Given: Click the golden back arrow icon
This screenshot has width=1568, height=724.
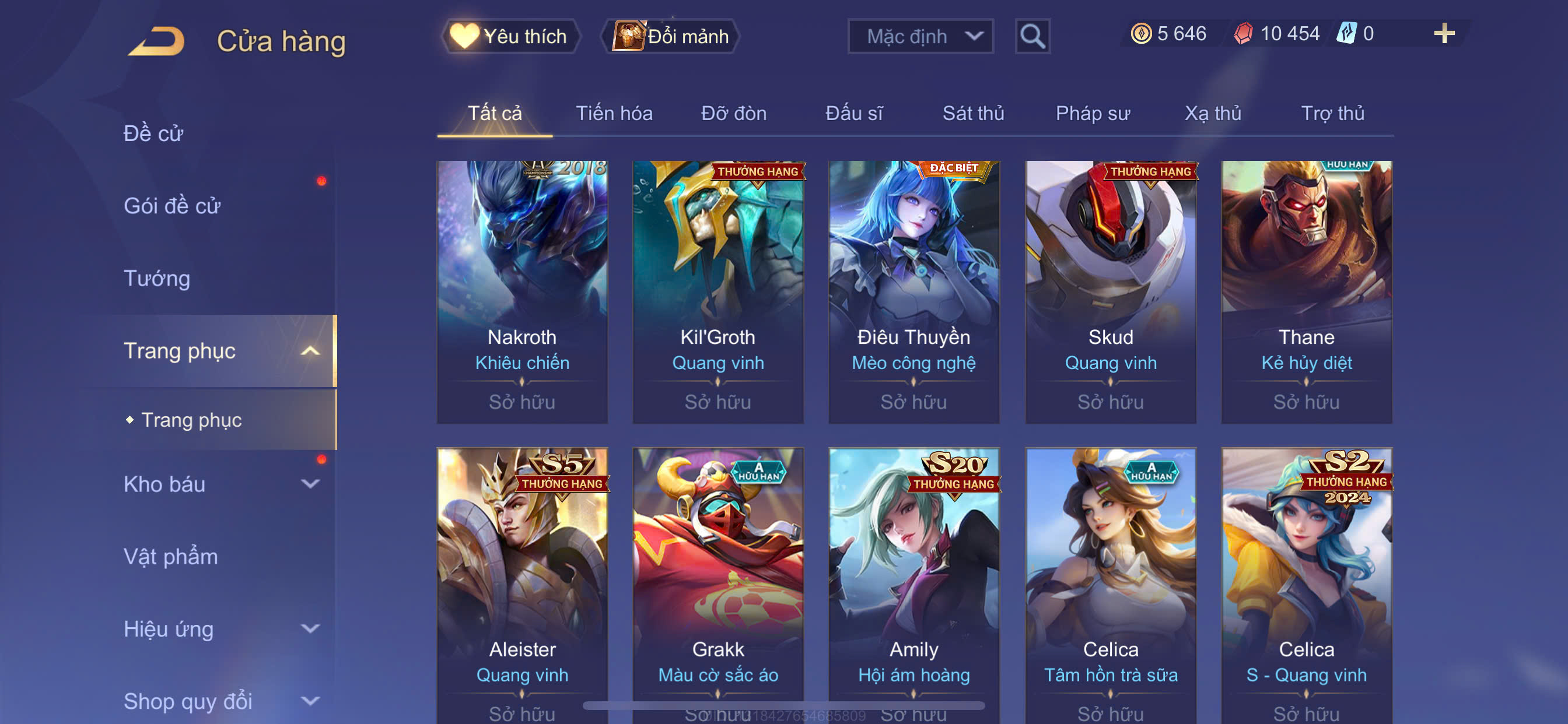Looking at the screenshot, I should pos(156,41).
